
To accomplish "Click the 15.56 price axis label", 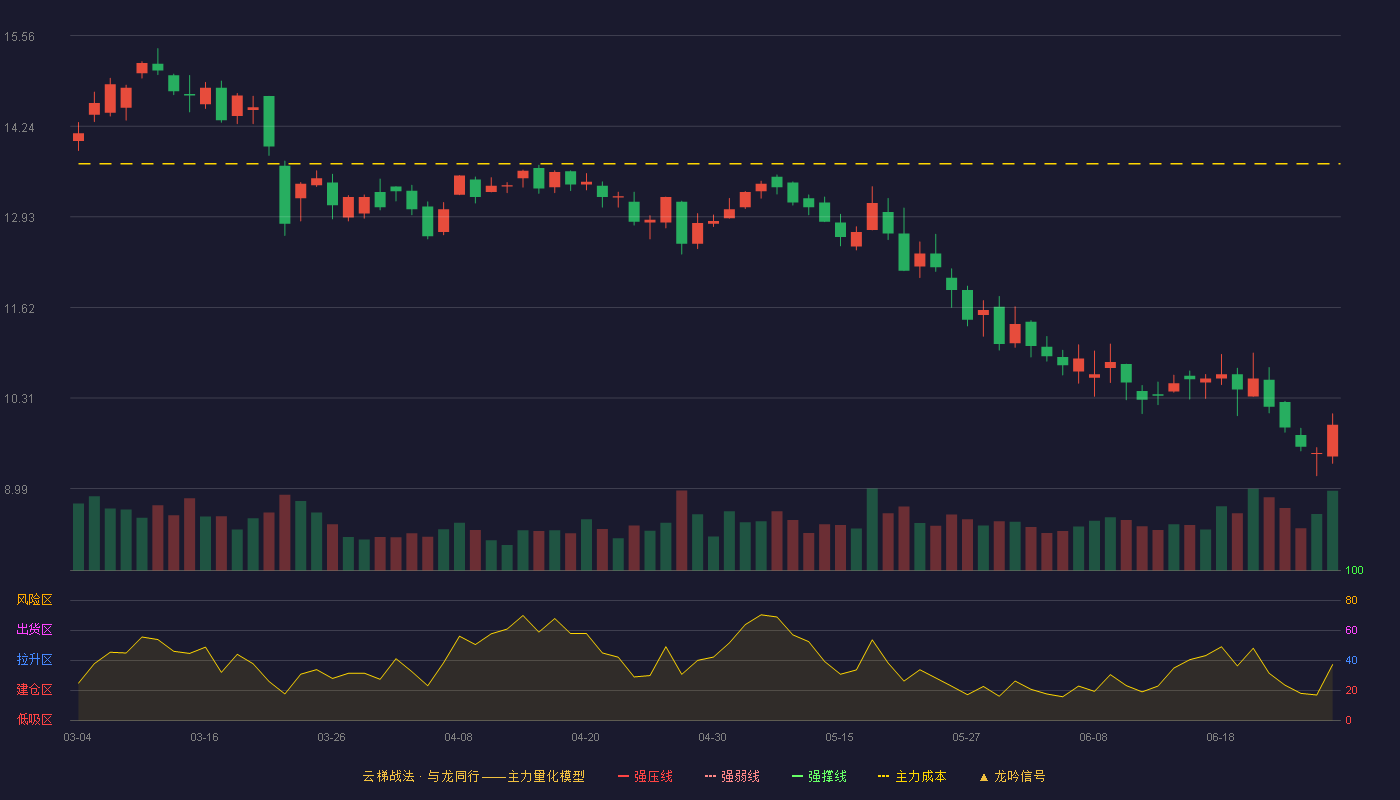I will [19, 37].
